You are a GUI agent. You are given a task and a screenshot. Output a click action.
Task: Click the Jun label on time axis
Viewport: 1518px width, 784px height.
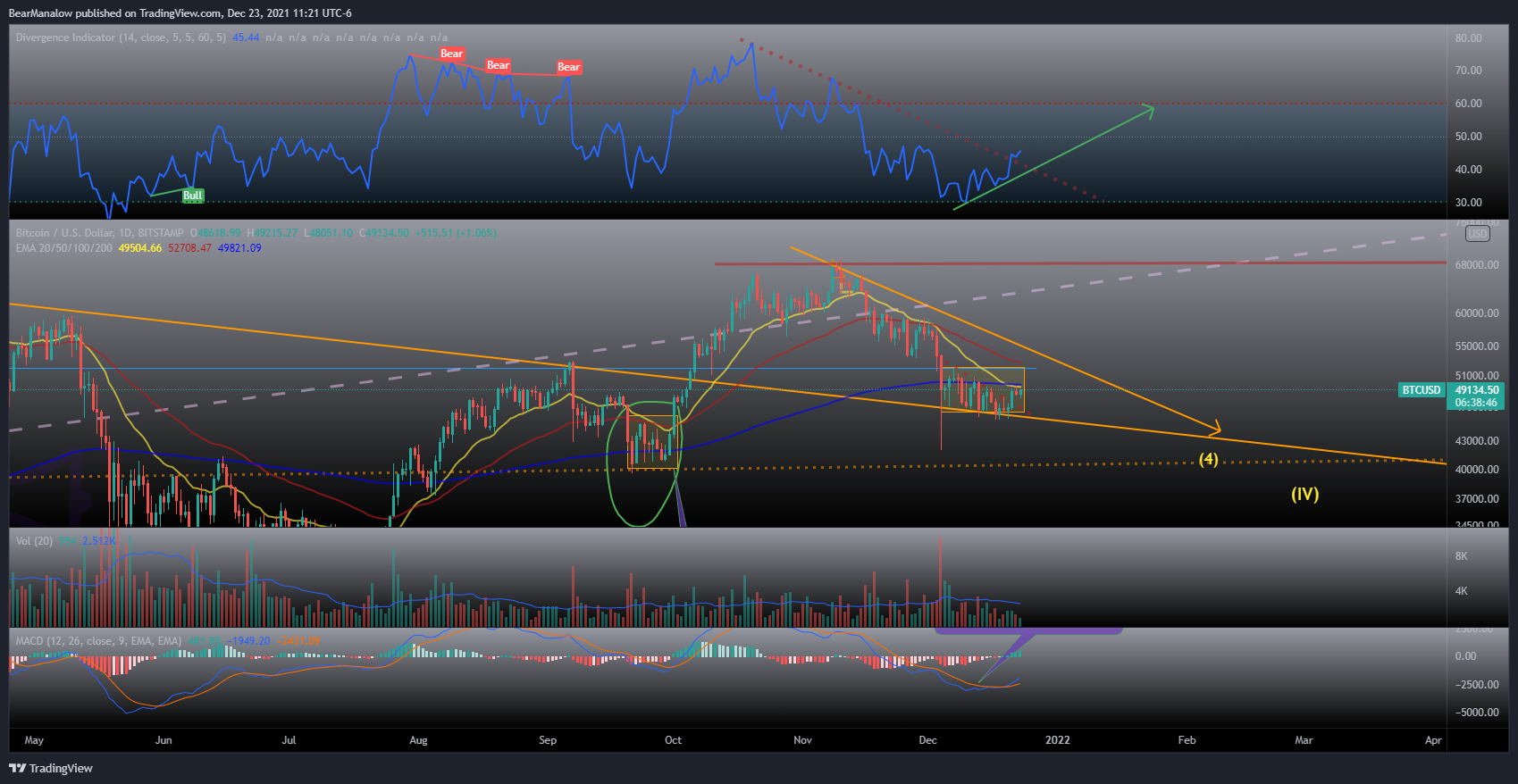[x=164, y=740]
